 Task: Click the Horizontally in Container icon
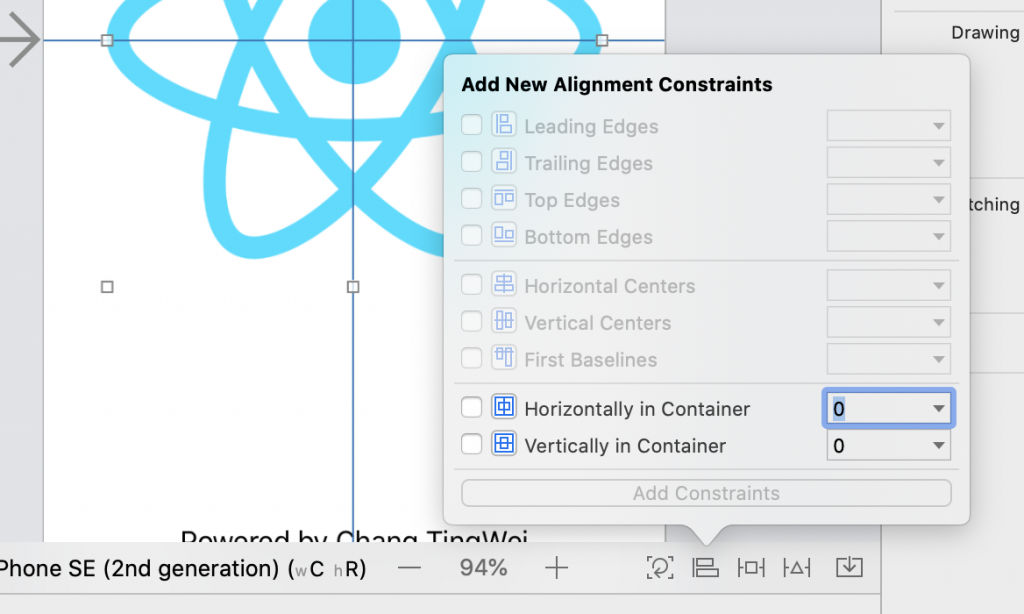tap(504, 407)
